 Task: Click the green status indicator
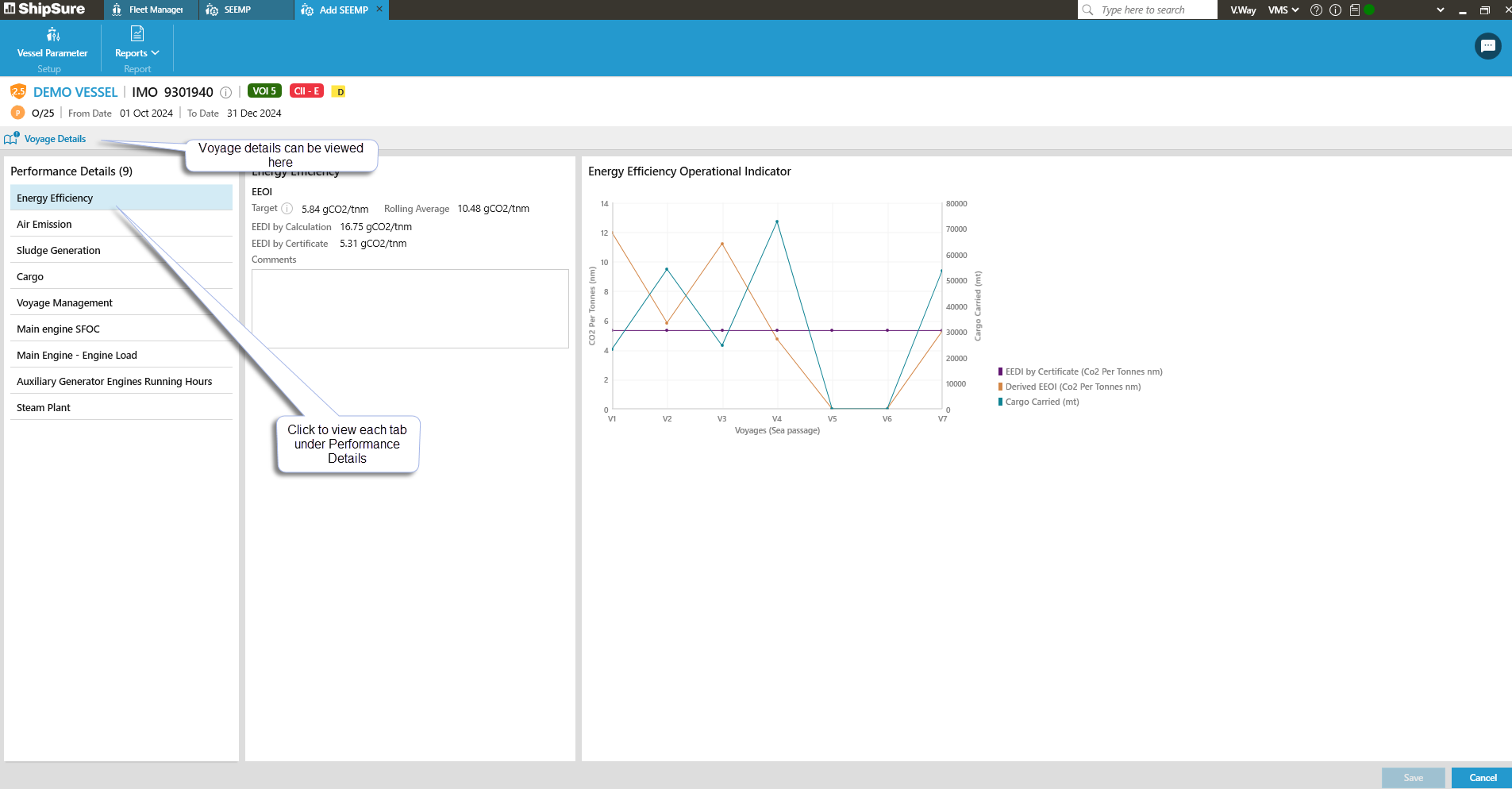[x=1369, y=10]
